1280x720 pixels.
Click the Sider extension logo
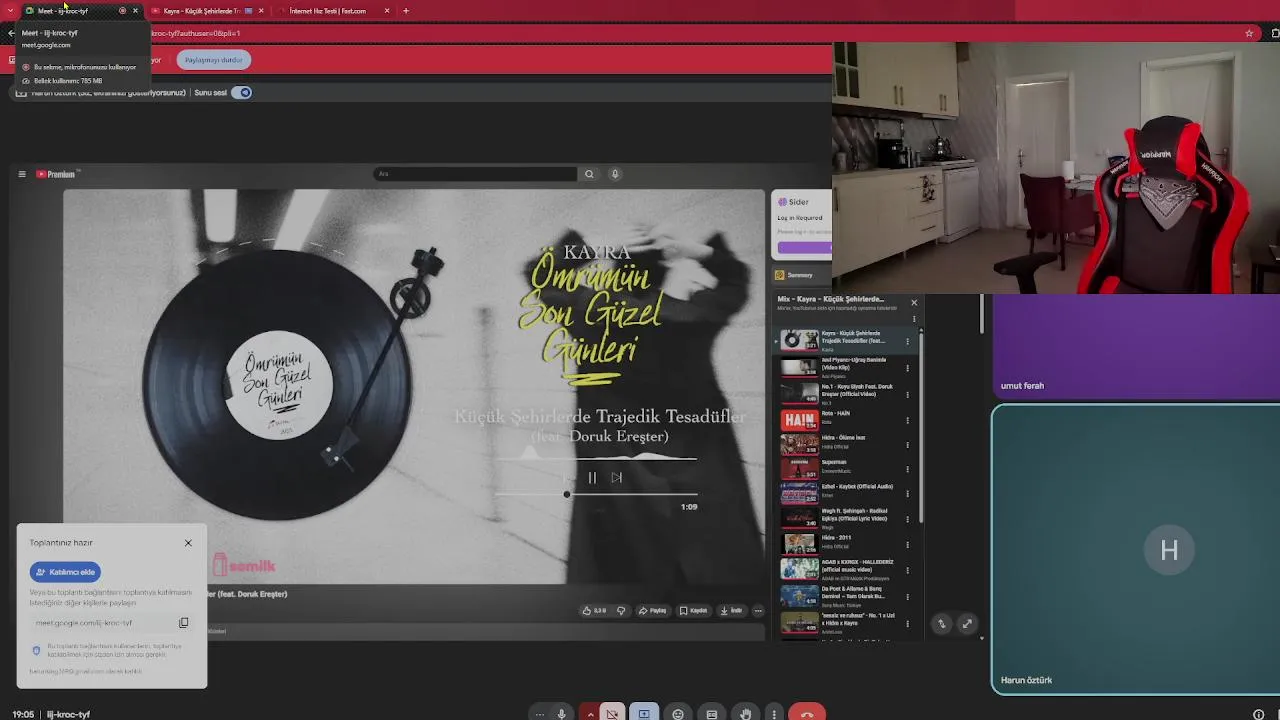tap(782, 202)
